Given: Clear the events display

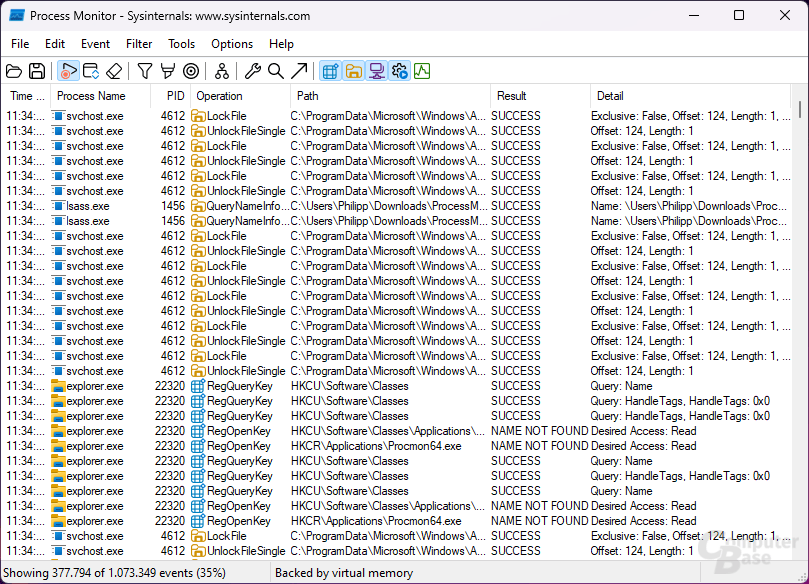Looking at the screenshot, I should tap(112, 71).
